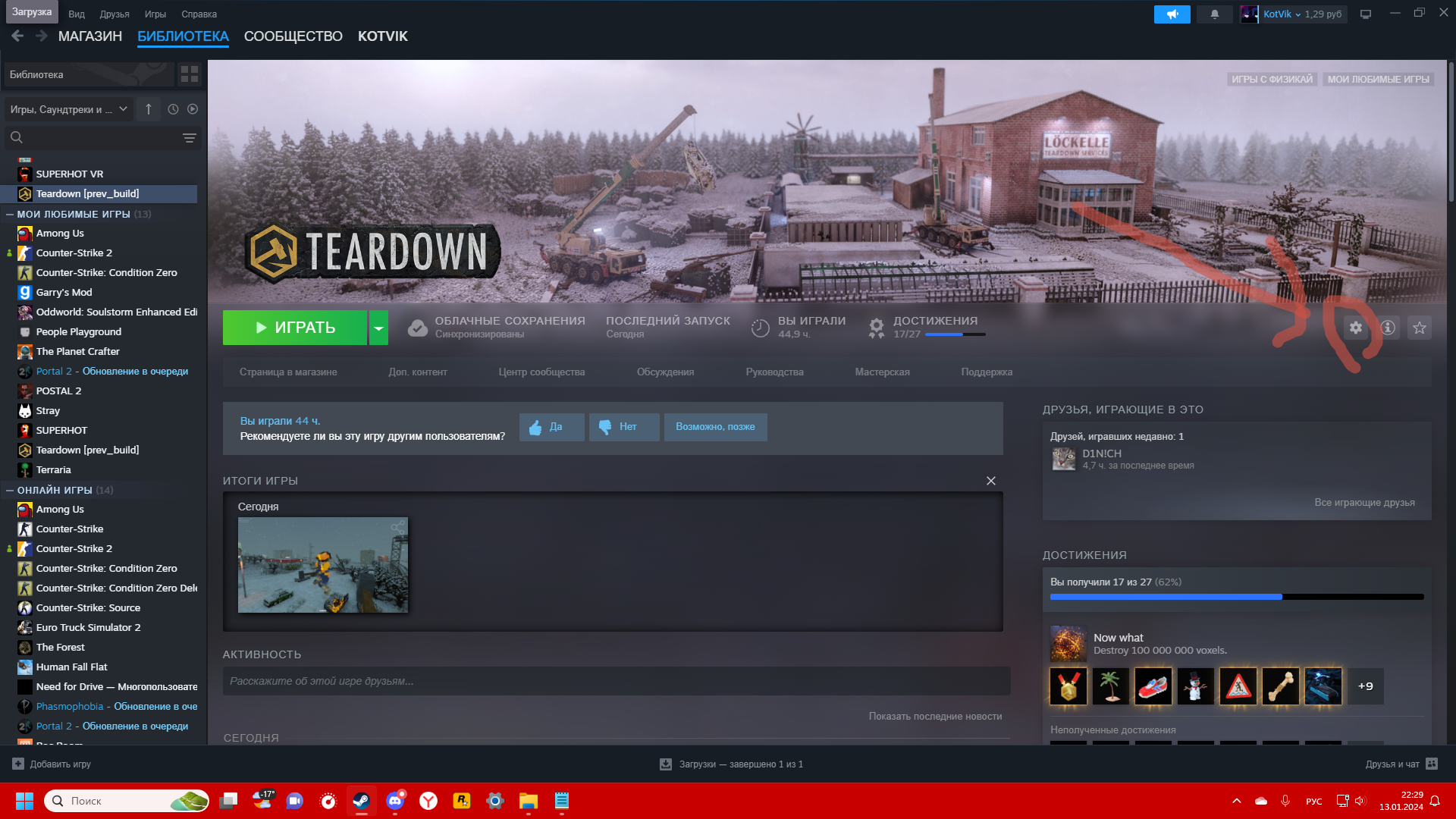Collapse the МОИ ЛЮБИМЫЕ ИГРЫ category
Viewport: 1456px width, 819px height.
point(10,215)
